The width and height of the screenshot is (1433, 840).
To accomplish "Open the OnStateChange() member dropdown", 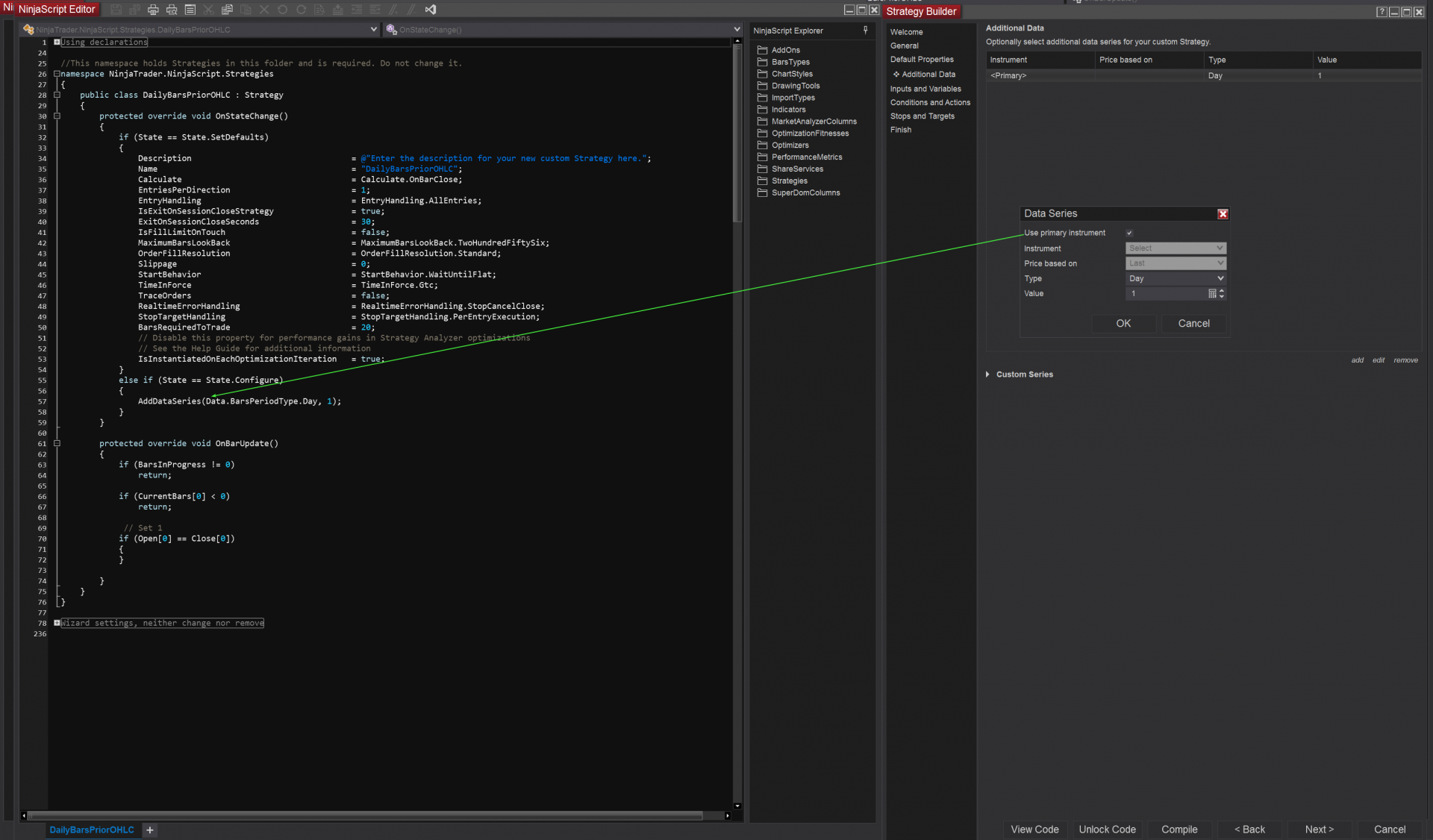I will point(737,30).
